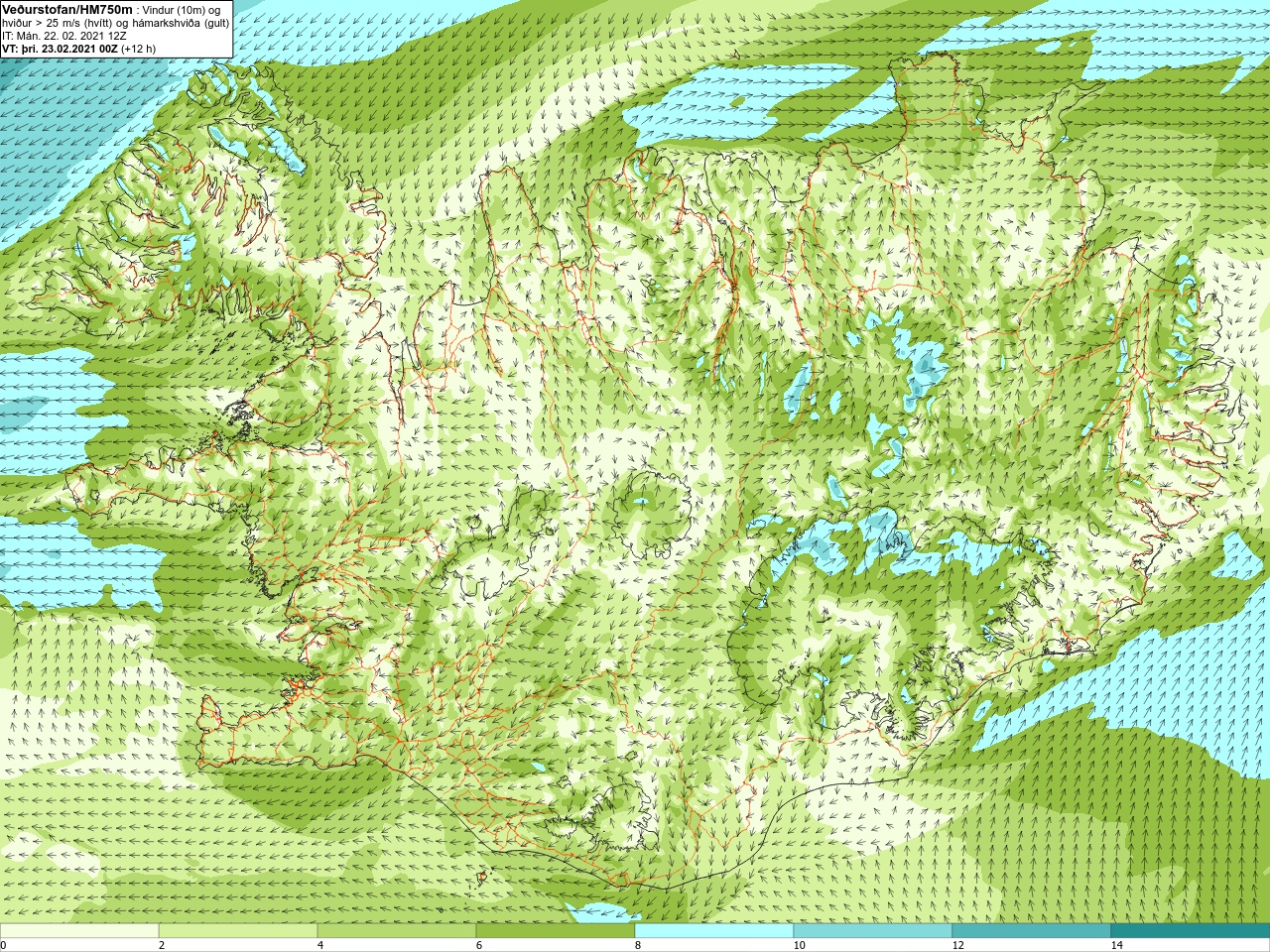Pick the darker green legend swatch for 6–8 m/s

(x=556, y=931)
